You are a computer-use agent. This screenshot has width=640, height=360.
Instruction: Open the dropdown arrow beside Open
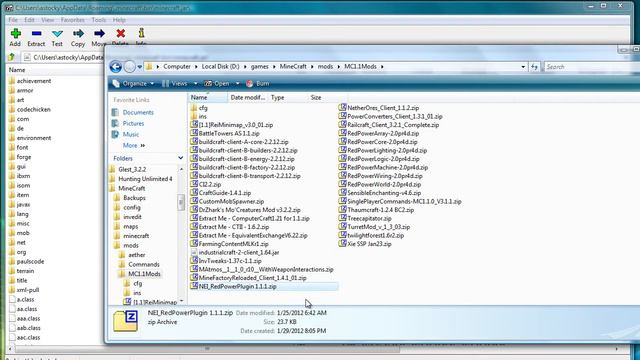(237, 84)
